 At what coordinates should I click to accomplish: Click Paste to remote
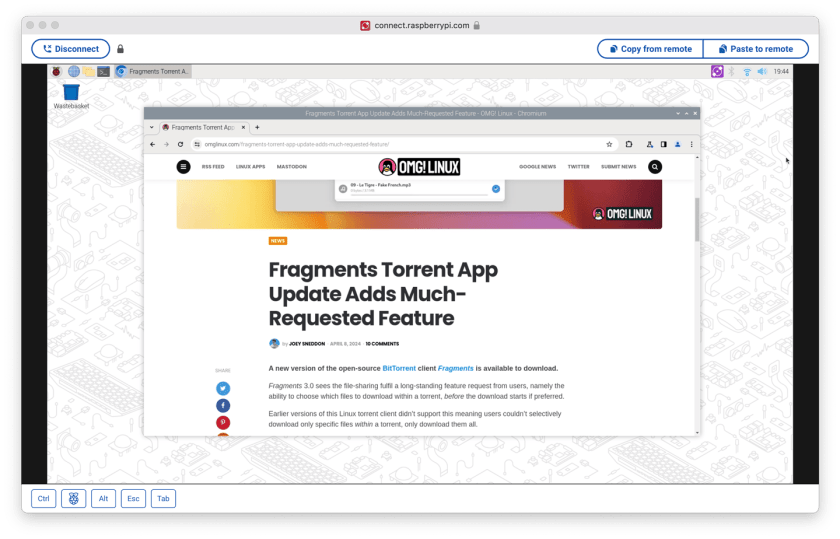pyautogui.click(x=755, y=49)
